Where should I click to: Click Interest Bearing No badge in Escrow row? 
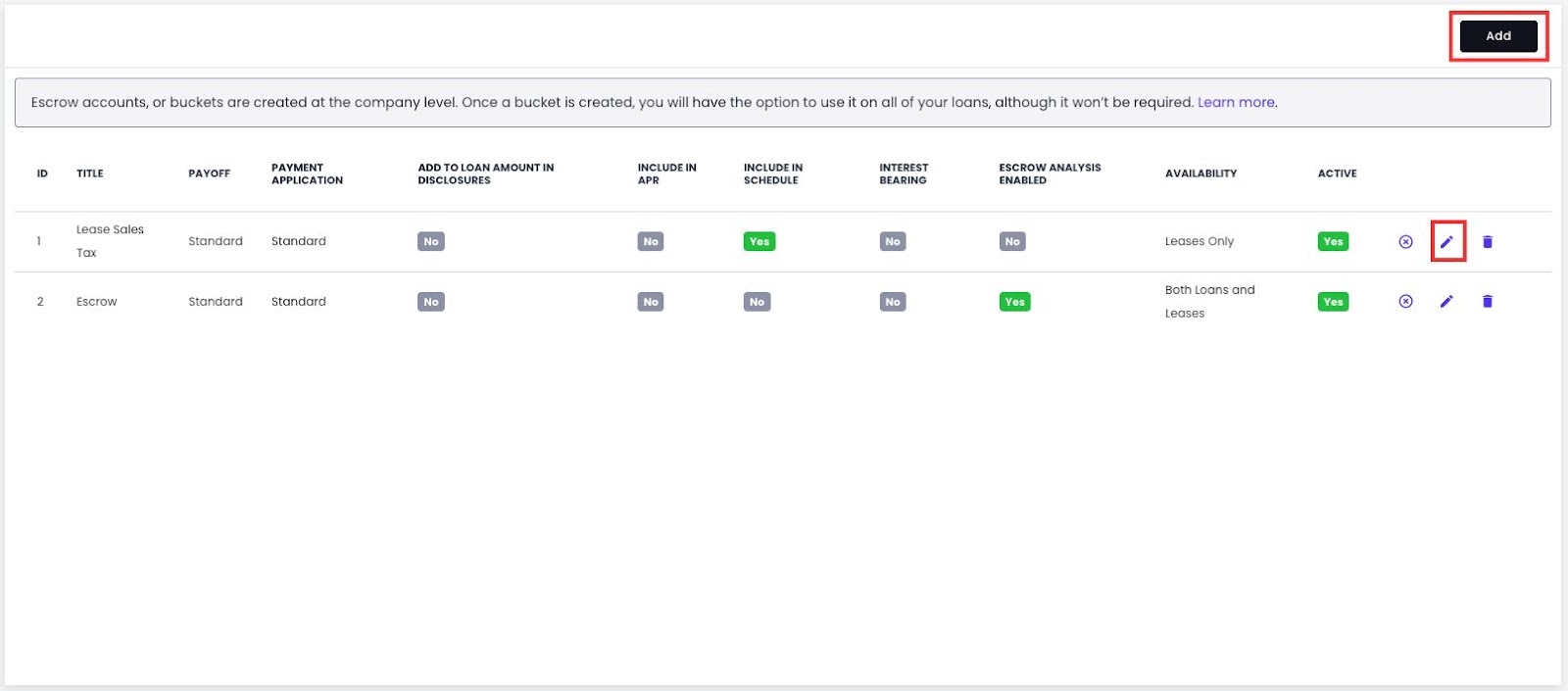(893, 302)
